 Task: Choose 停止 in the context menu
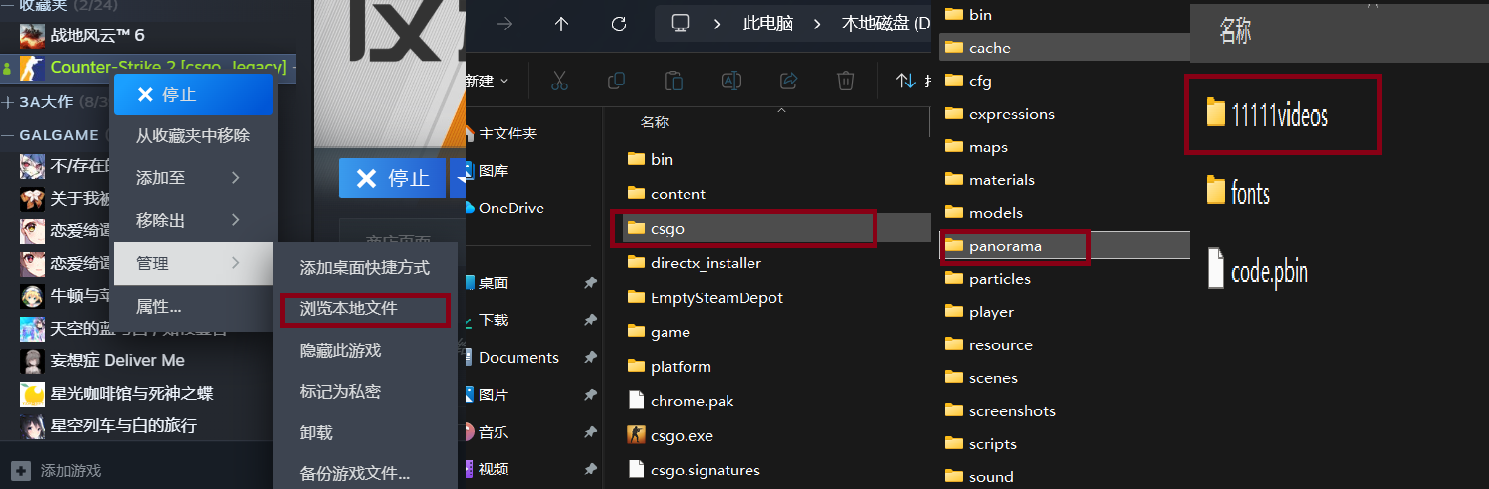click(193, 94)
